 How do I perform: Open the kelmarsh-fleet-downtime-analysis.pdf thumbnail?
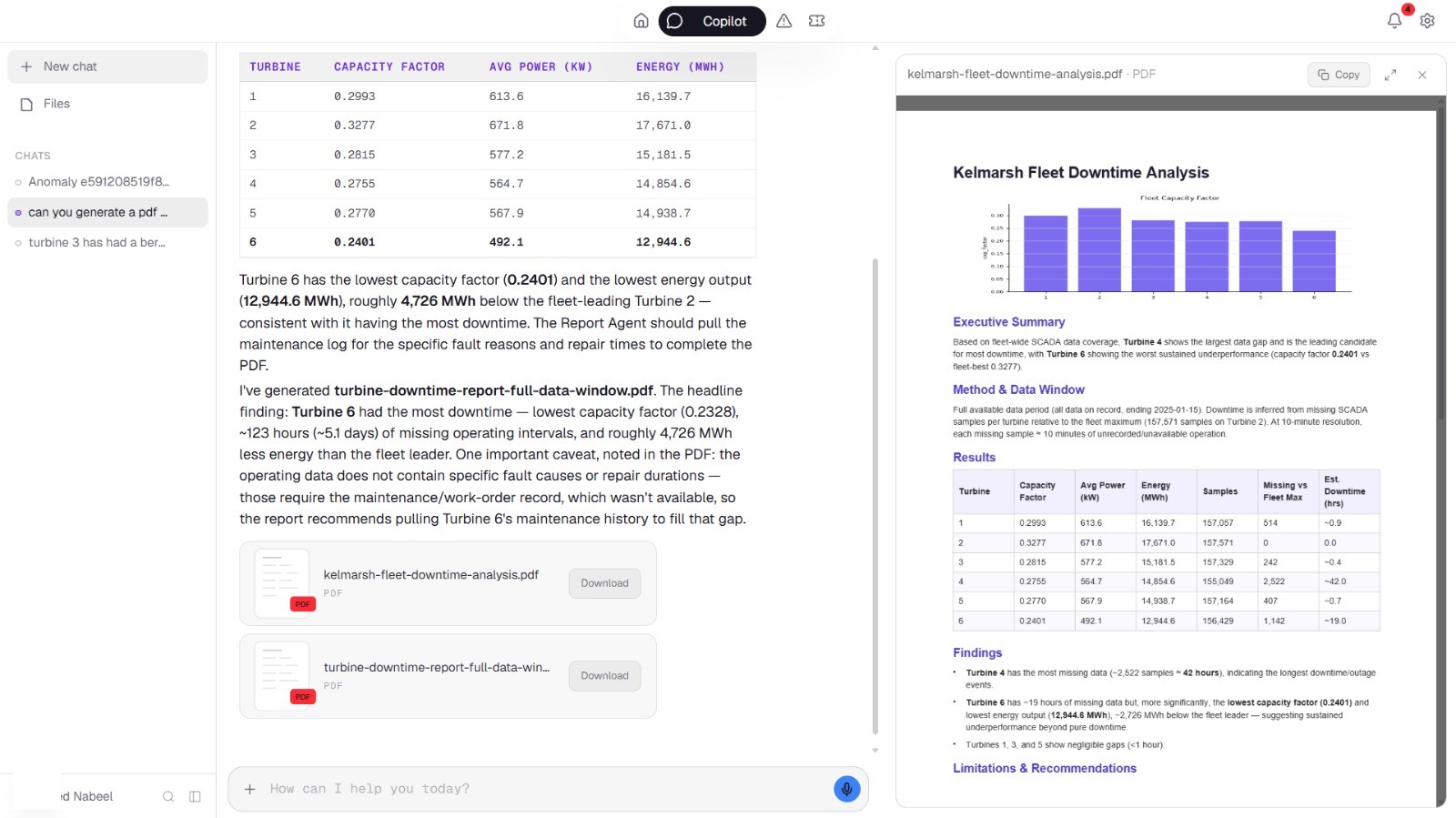283,583
